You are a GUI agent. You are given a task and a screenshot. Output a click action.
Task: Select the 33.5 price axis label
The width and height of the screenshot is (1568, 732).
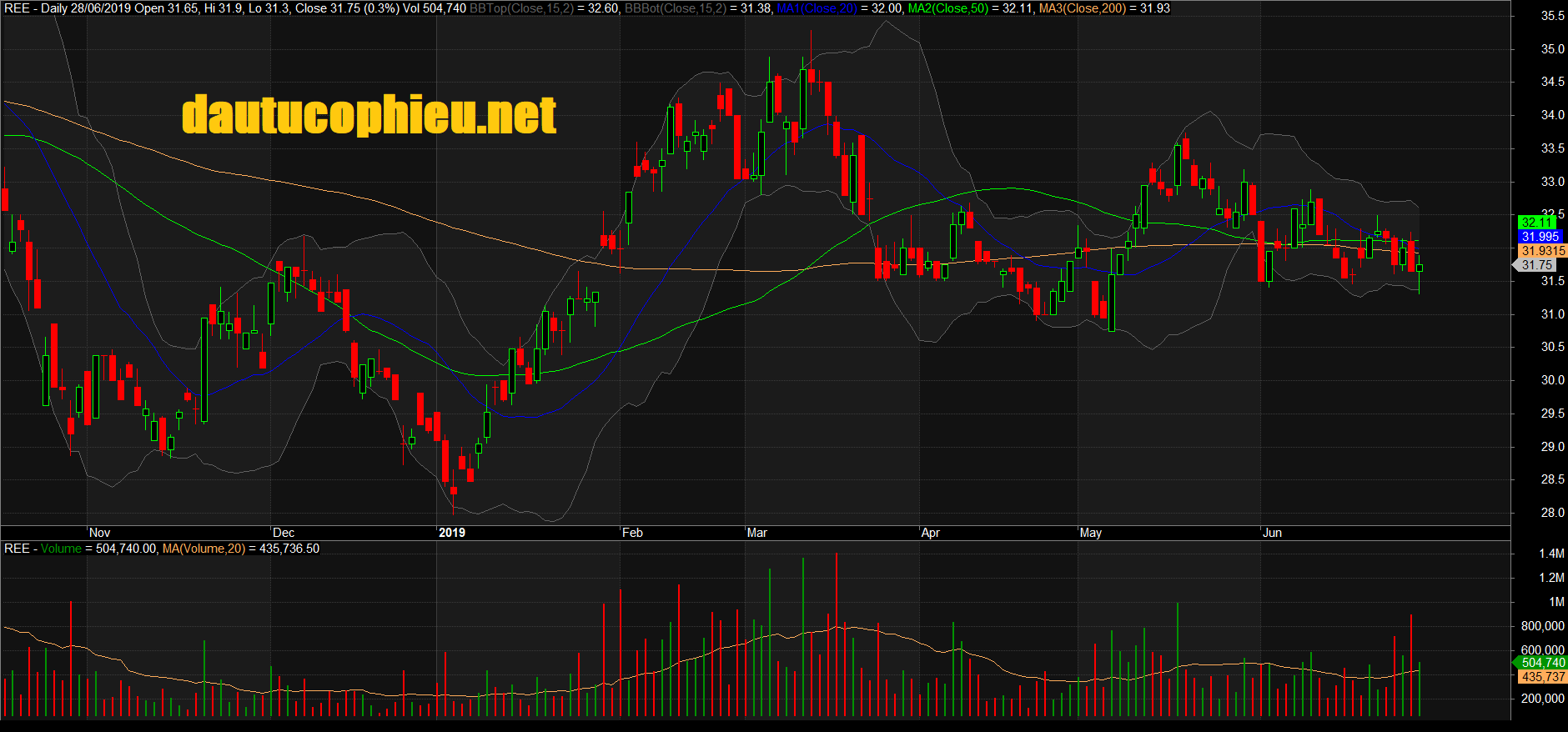pyautogui.click(x=1553, y=148)
